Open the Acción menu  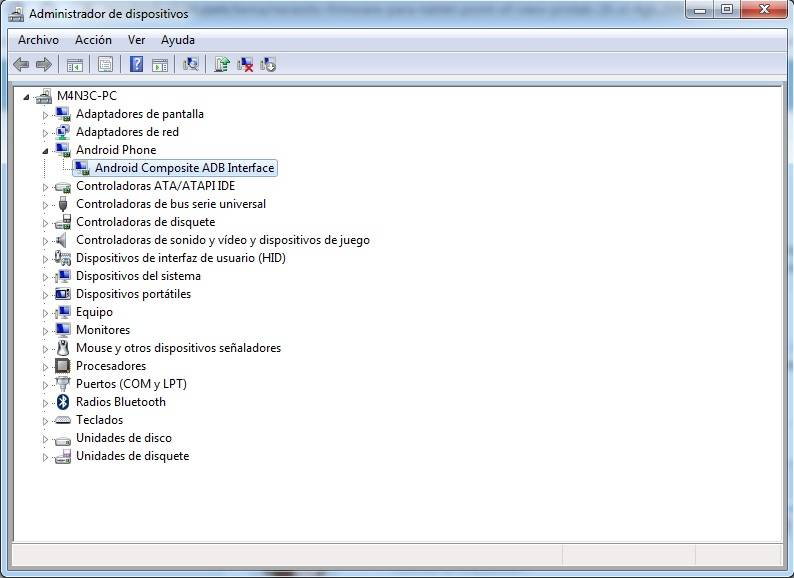tap(93, 40)
